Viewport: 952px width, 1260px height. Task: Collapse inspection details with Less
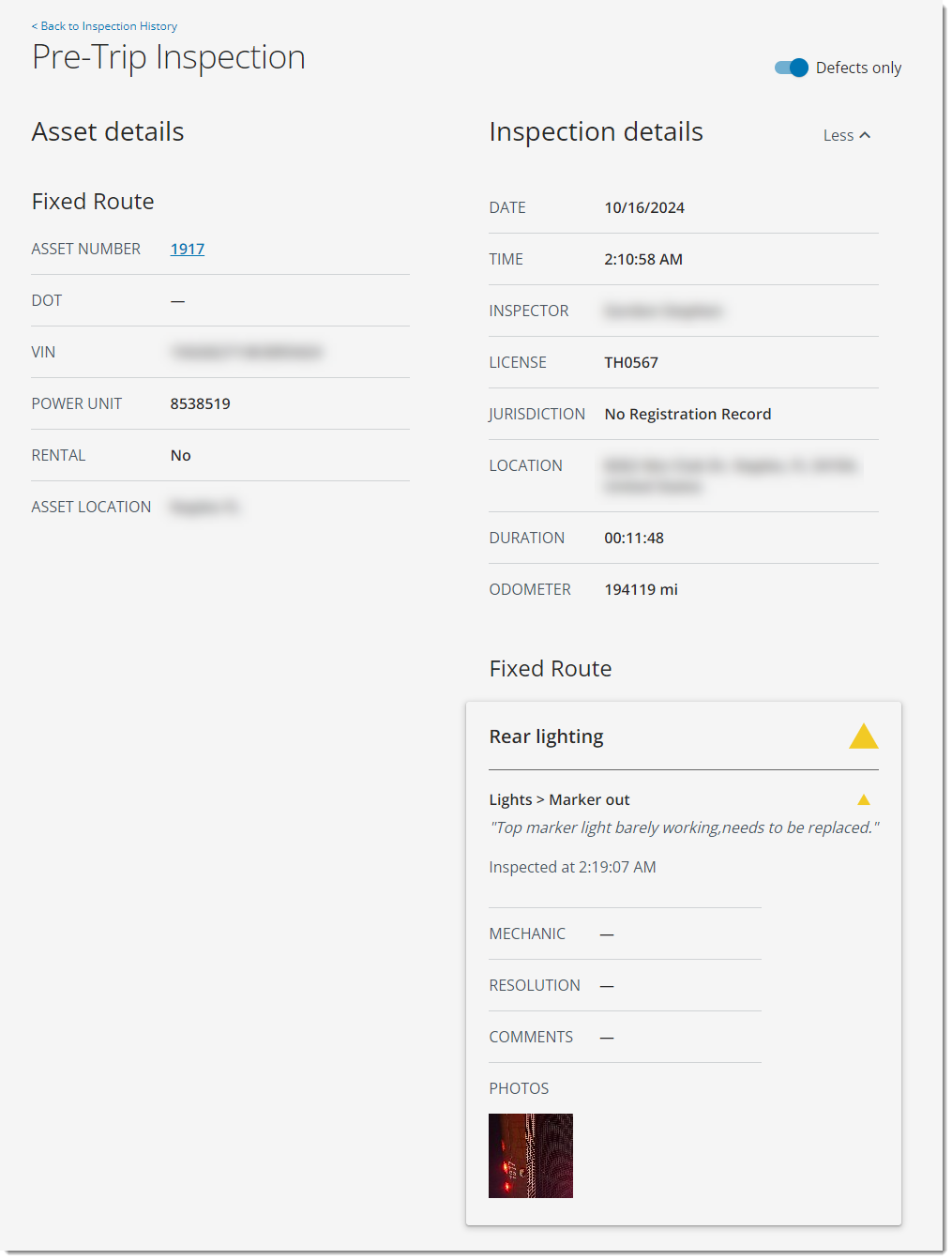(x=847, y=135)
